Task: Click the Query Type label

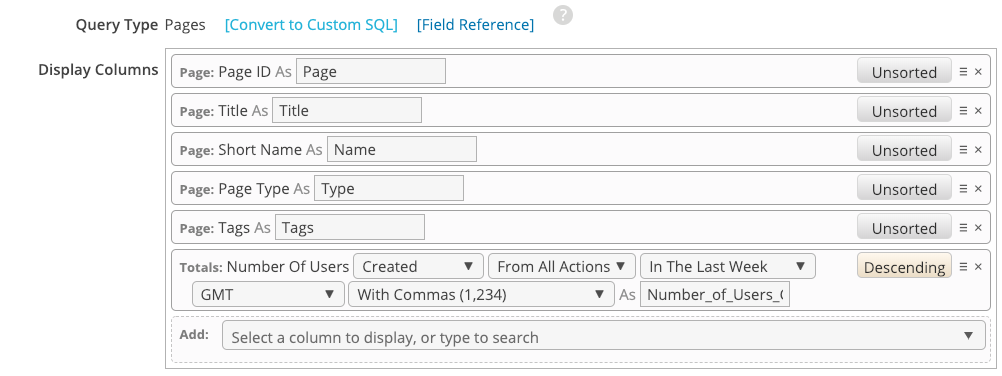Action: click(117, 25)
